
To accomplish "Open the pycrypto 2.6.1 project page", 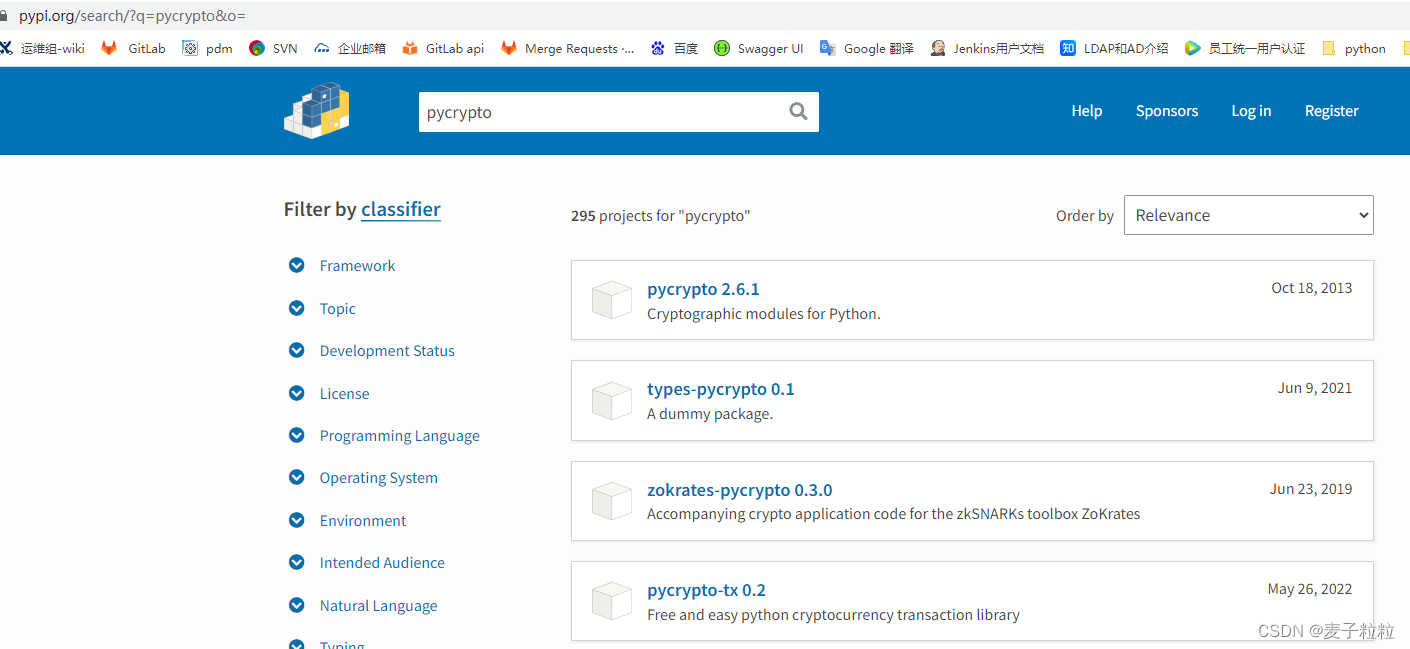I will click(x=703, y=288).
